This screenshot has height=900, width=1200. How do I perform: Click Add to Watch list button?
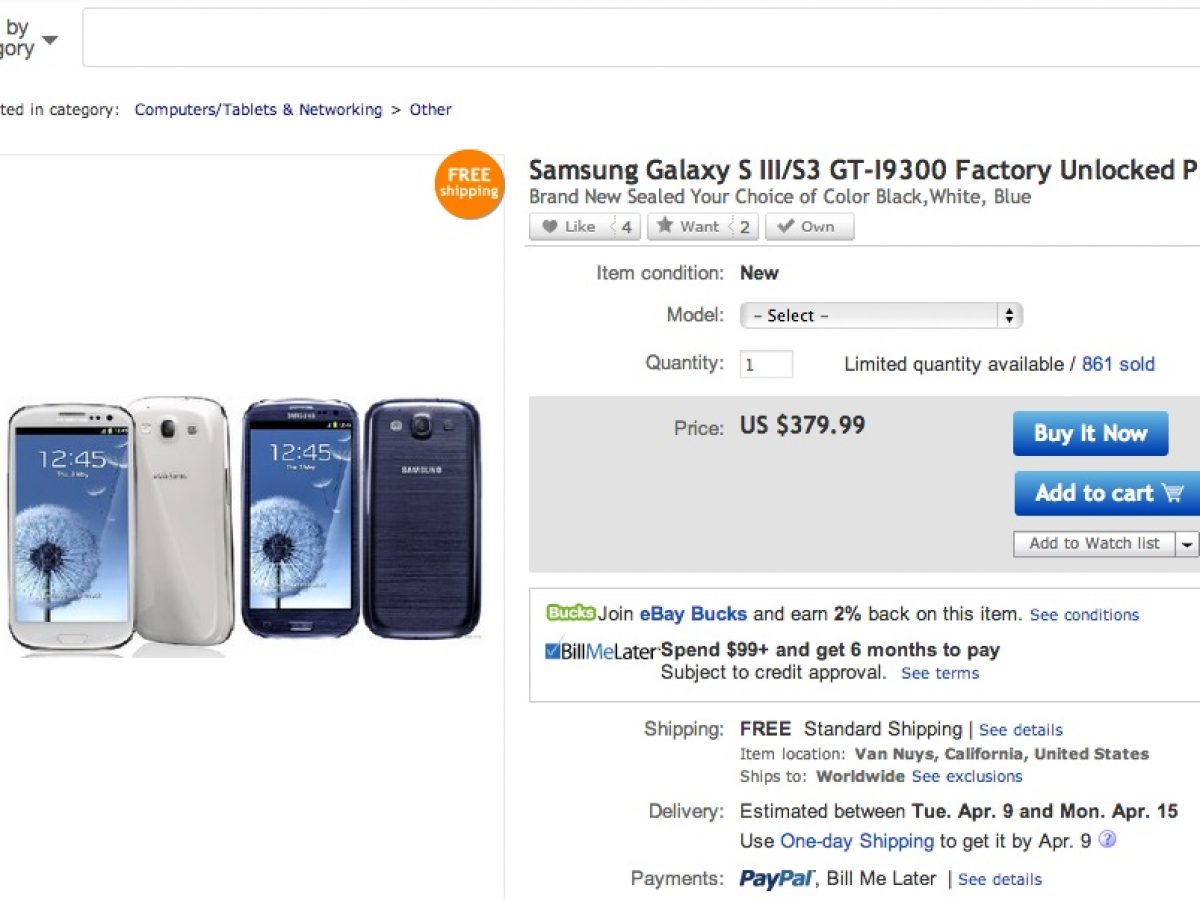[x=1094, y=544]
